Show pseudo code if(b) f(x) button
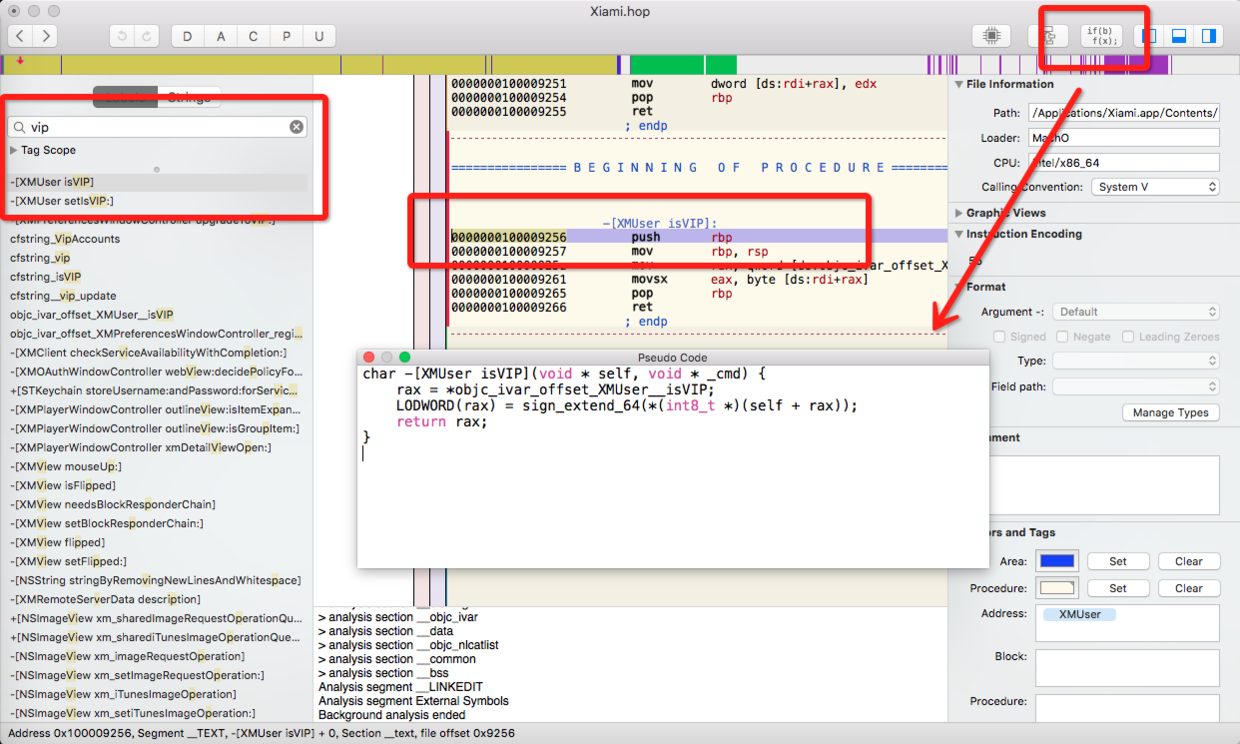This screenshot has height=744, width=1240. (1101, 36)
